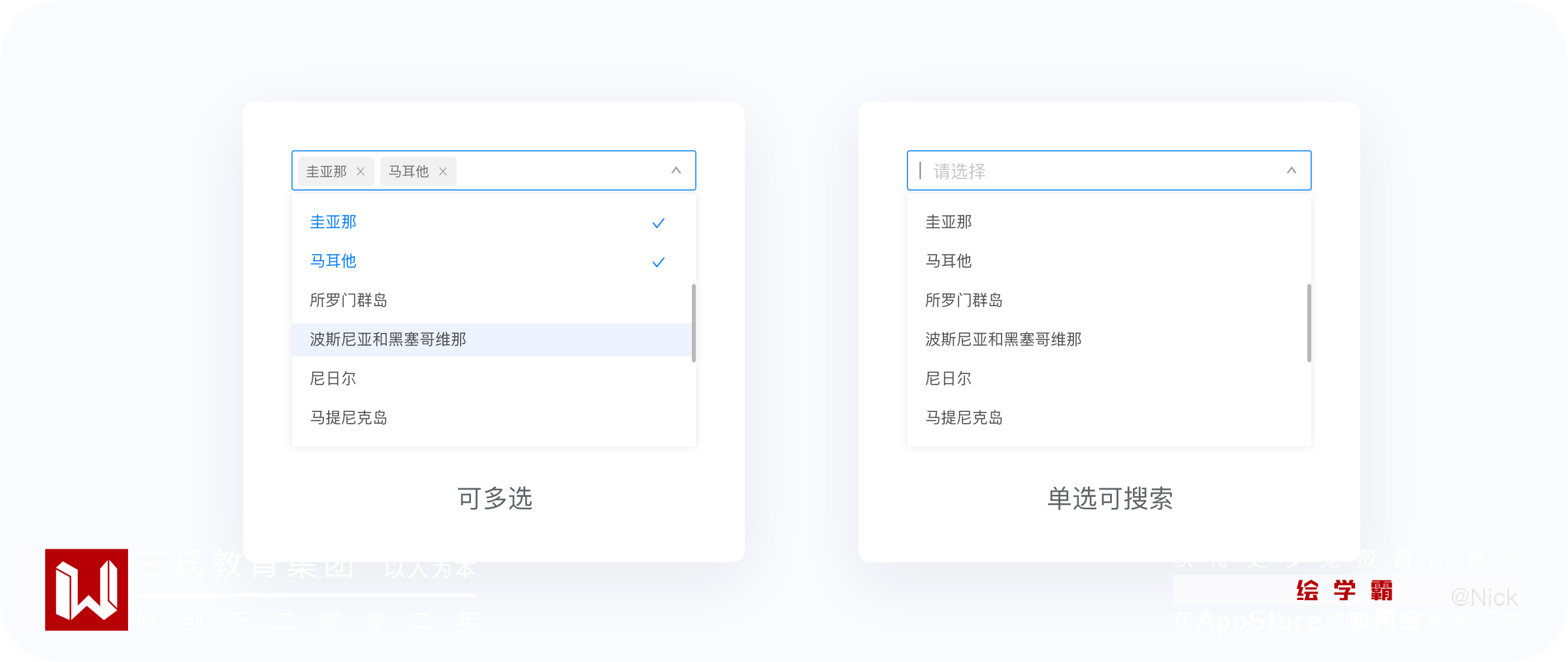Collapse the multi-select dropdown via its chevron
Image resolution: width=1568 pixels, height=662 pixels.
pyautogui.click(x=676, y=170)
